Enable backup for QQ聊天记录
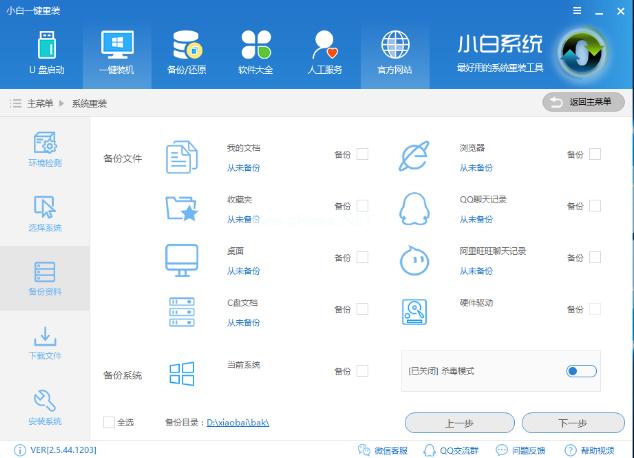Image resolution: width=634 pixels, height=458 pixels. [595, 206]
